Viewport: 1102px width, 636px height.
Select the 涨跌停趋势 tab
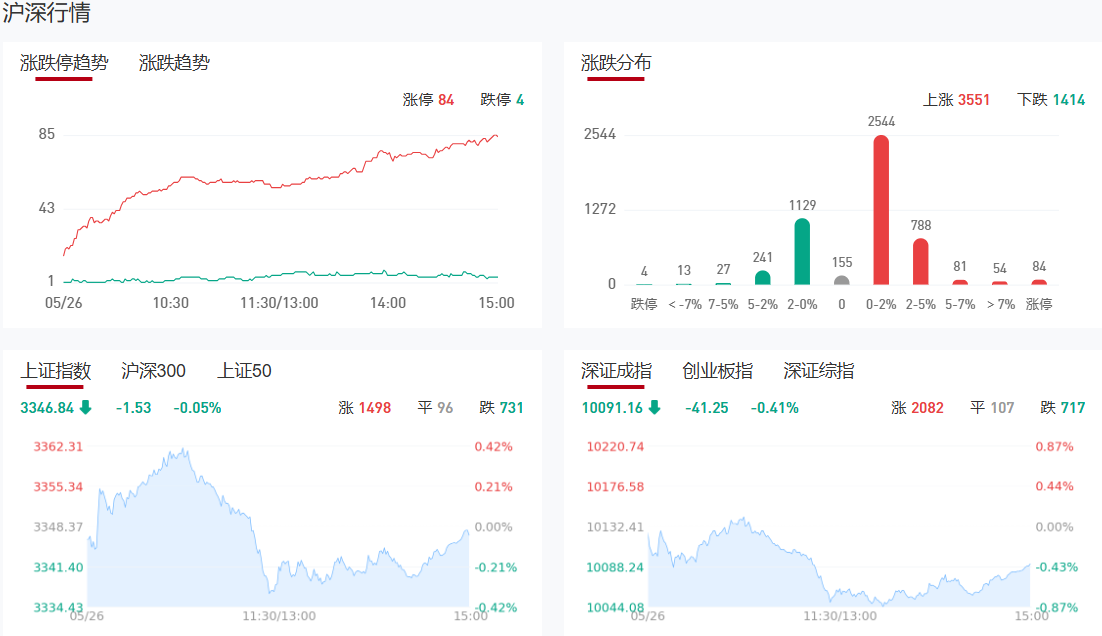[64, 63]
